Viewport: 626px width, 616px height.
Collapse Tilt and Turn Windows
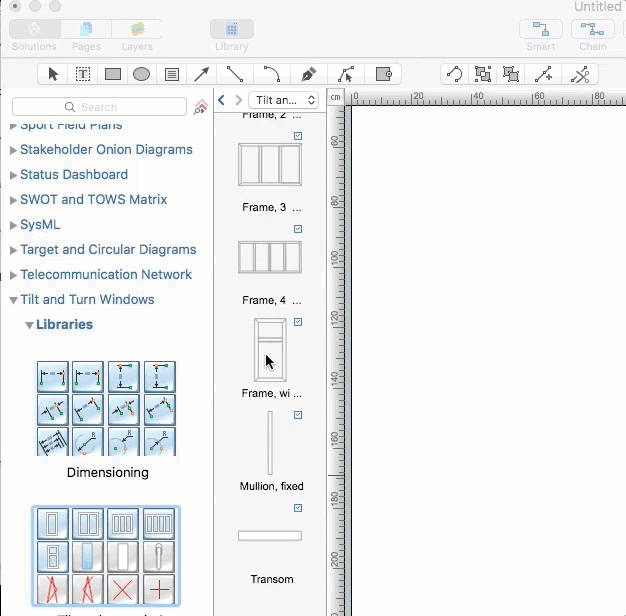13,300
